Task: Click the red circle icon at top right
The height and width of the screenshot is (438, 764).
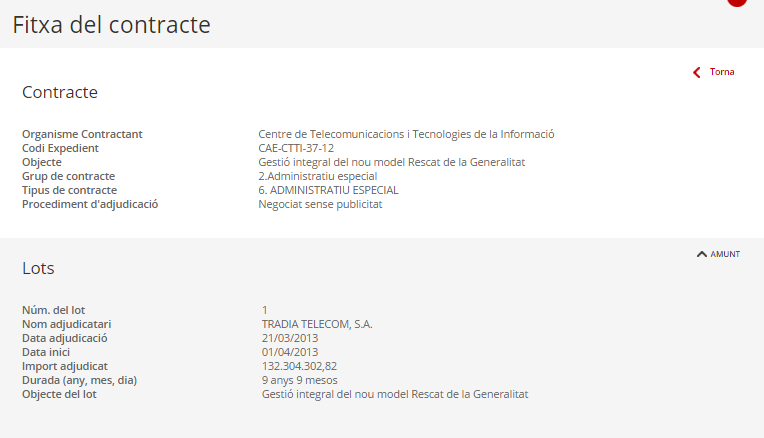Action: pos(737,2)
